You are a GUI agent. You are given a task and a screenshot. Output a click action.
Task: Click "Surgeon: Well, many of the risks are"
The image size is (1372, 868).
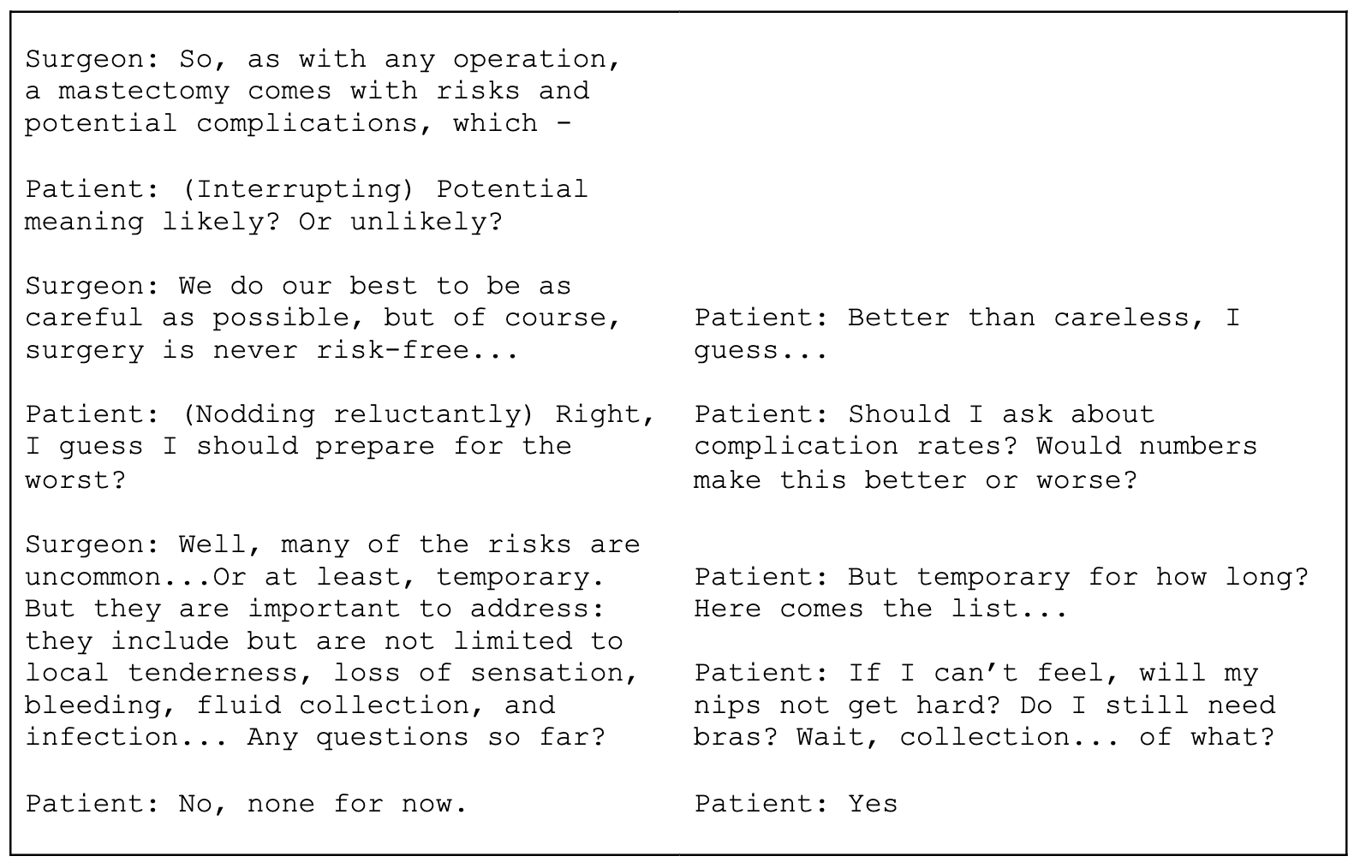click(x=332, y=544)
